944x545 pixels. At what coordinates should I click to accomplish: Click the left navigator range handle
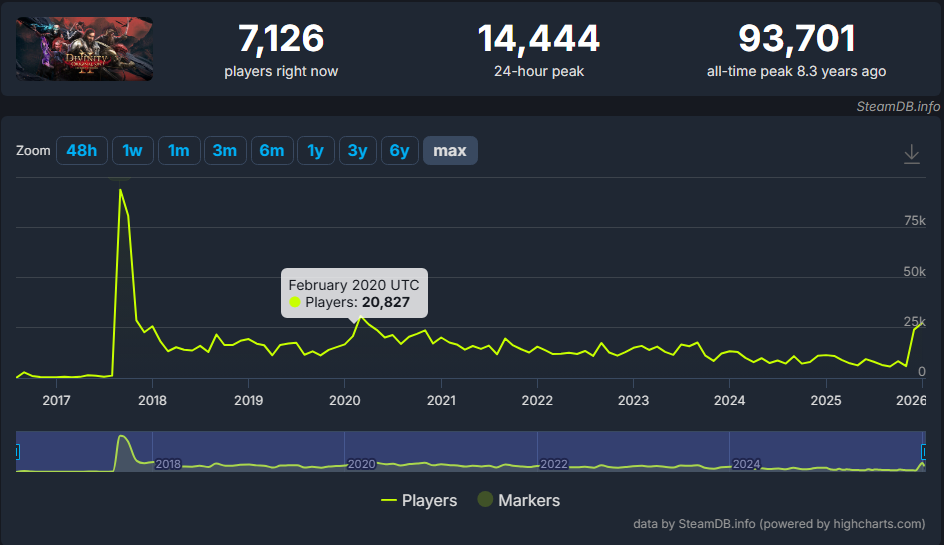coord(17,452)
